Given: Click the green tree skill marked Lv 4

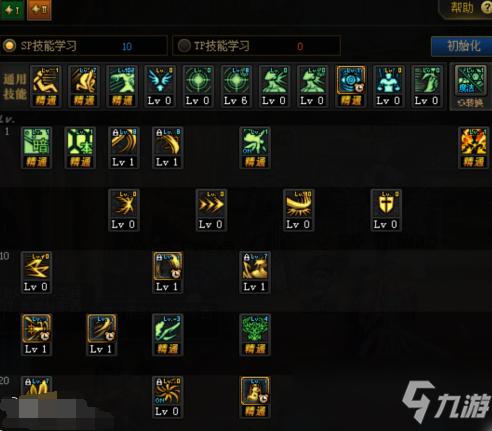Looking at the screenshot, I should coord(255,334).
